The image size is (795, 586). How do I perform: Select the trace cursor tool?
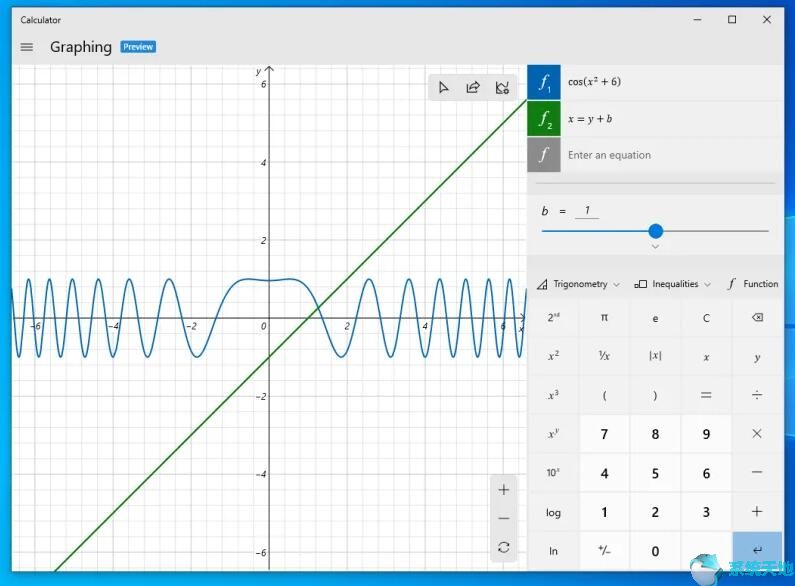point(444,88)
